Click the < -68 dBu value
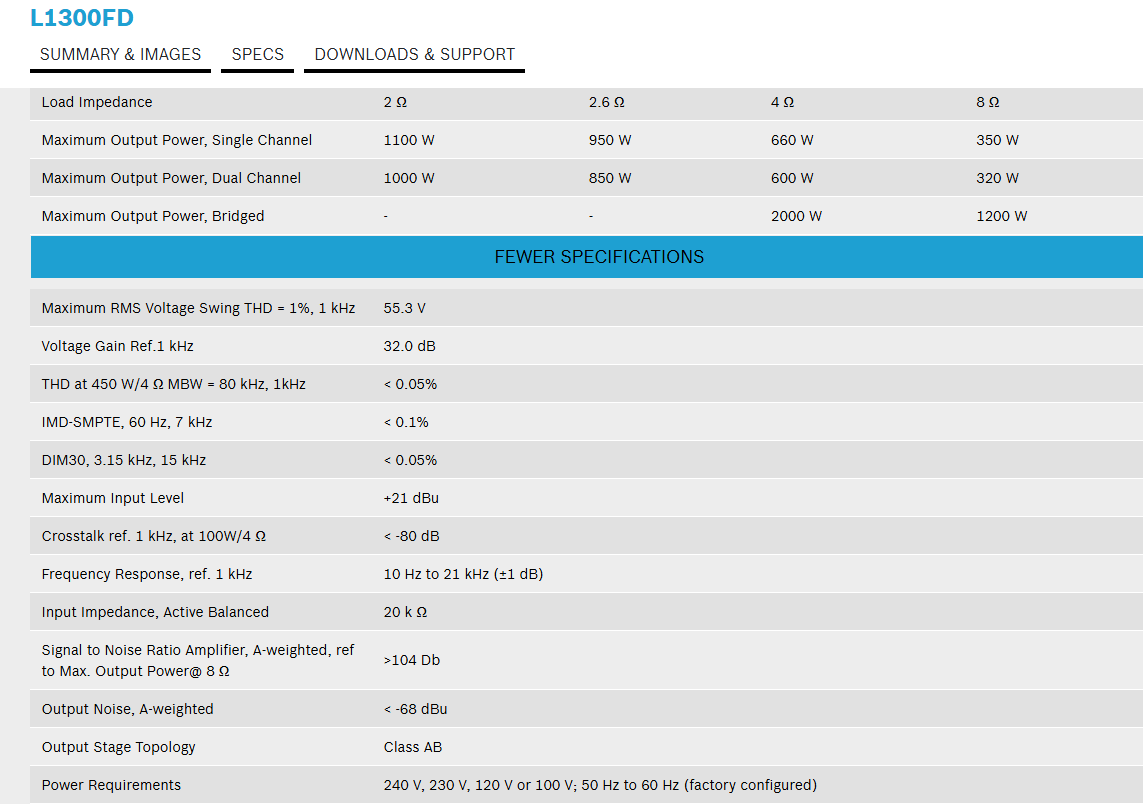 416,709
